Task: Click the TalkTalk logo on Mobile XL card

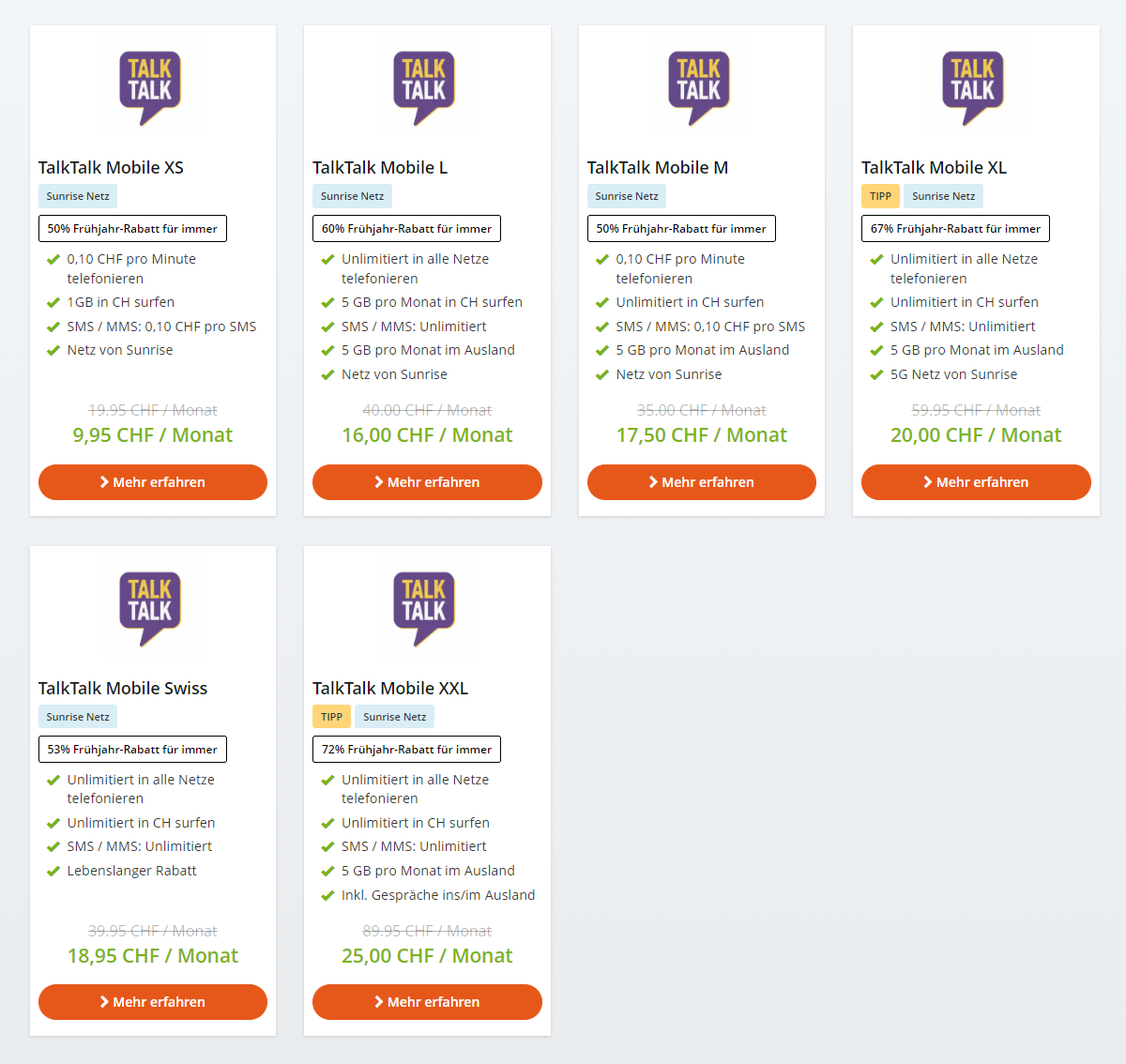Action: tap(973, 87)
